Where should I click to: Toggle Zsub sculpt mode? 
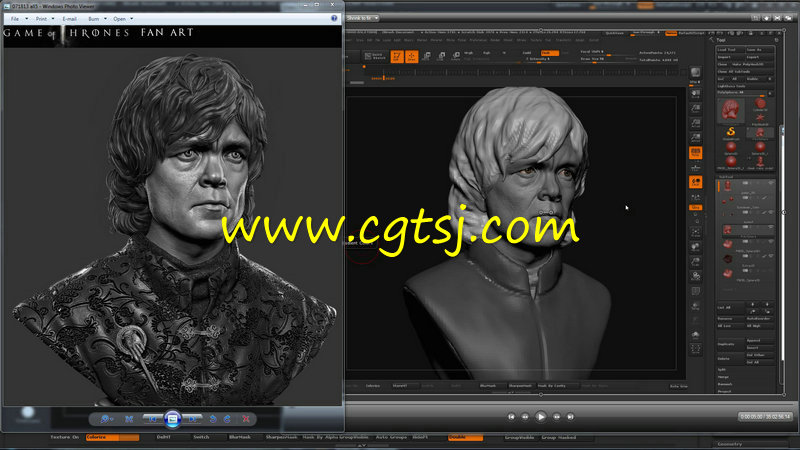[549, 53]
